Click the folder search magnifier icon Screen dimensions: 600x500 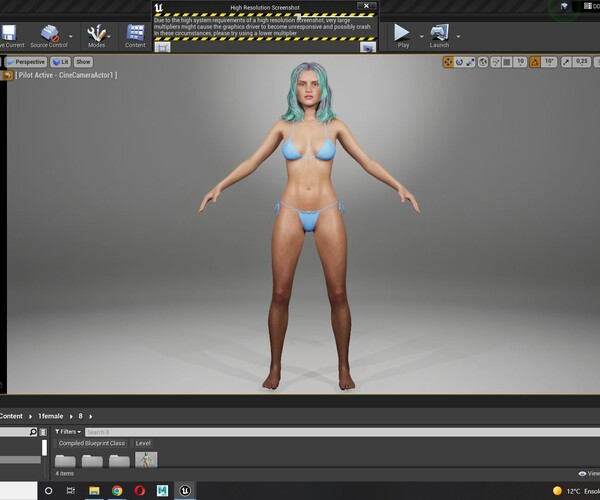[33, 432]
